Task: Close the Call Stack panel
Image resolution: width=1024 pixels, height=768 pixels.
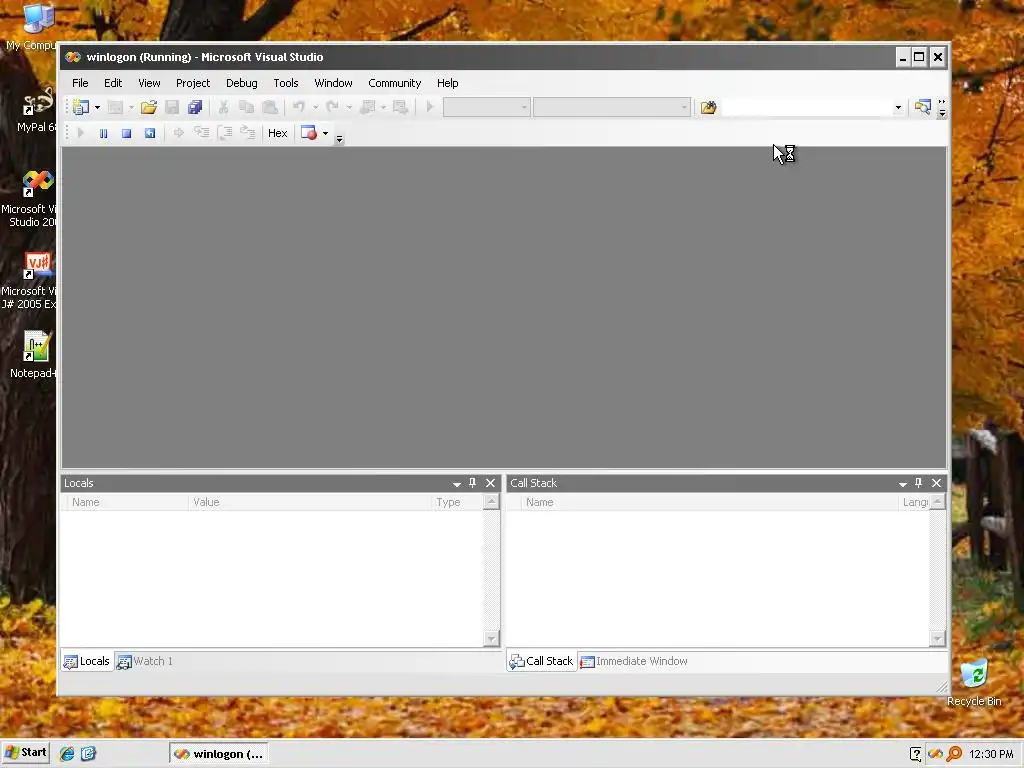Action: pyautogui.click(x=936, y=483)
